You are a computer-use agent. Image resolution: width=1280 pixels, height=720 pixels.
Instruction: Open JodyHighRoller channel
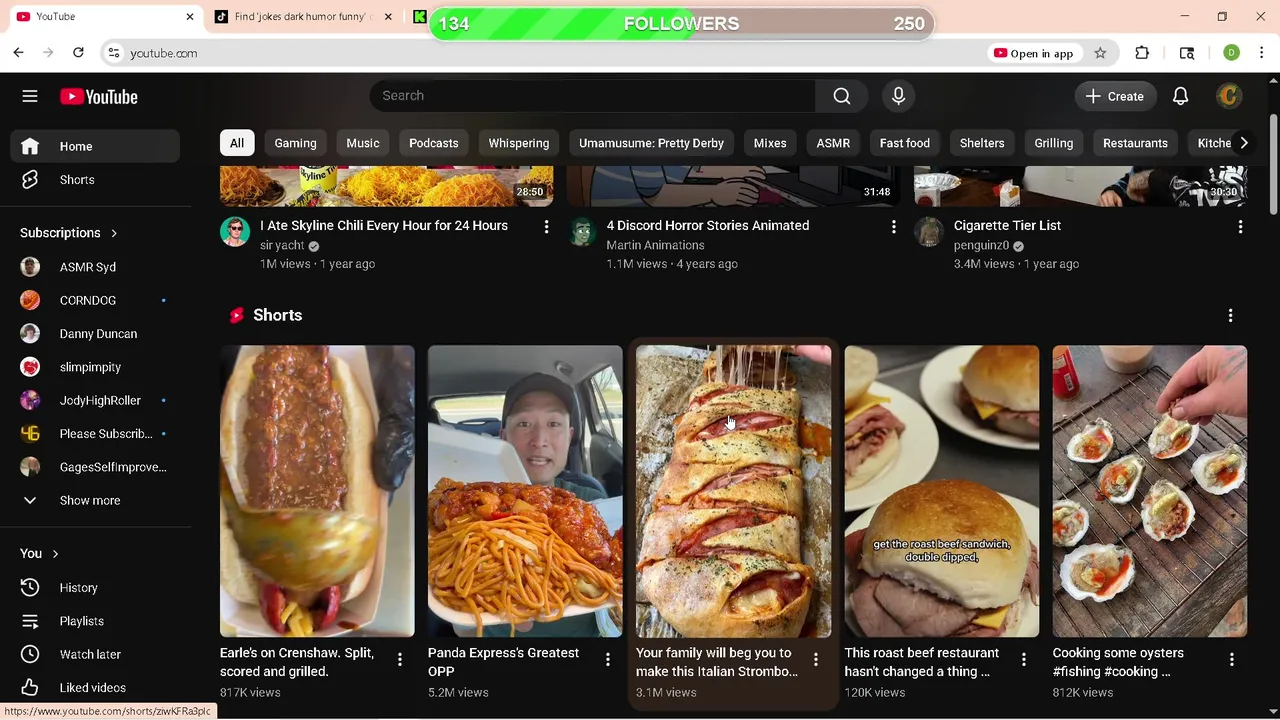pyautogui.click(x=95, y=400)
